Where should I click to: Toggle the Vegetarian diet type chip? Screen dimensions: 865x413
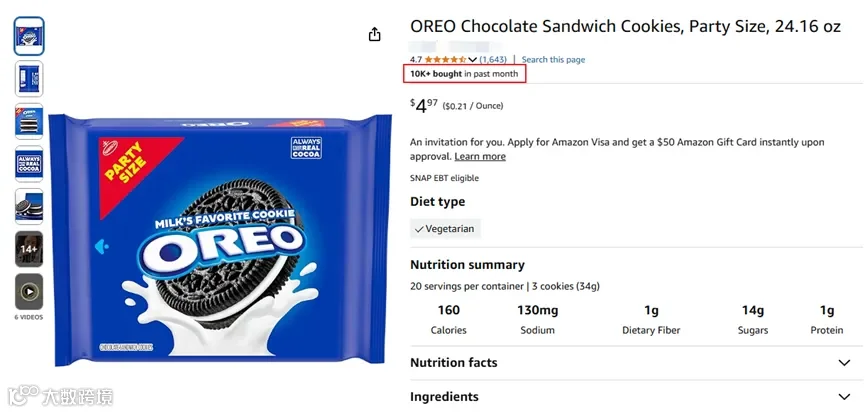click(445, 229)
